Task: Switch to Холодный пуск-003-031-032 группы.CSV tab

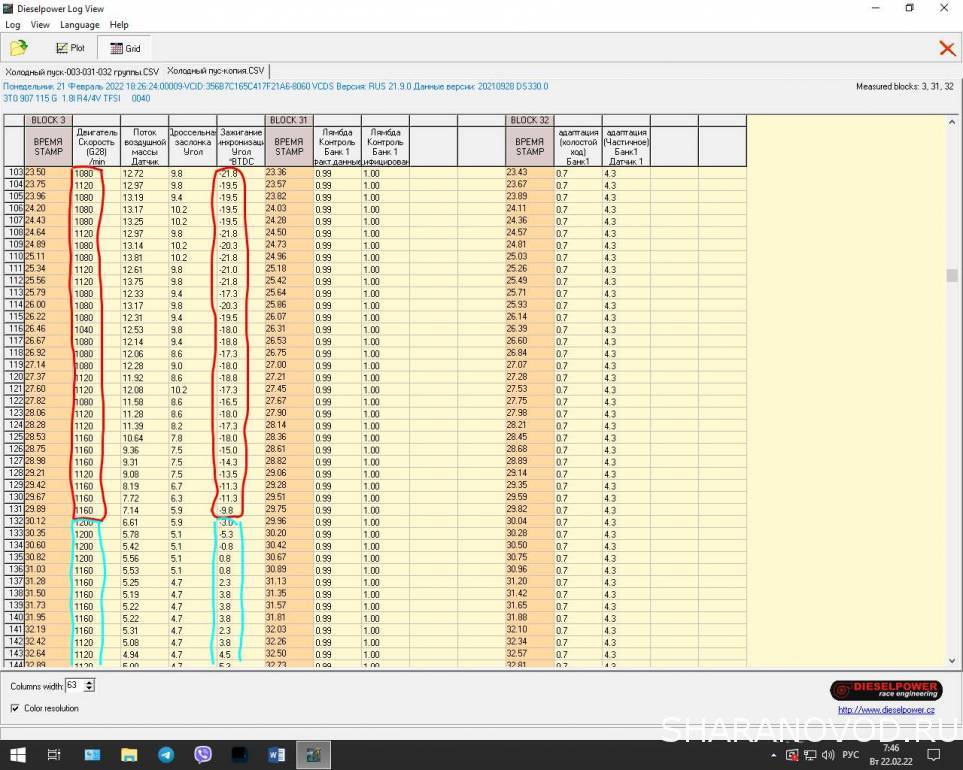Action: click(82, 72)
